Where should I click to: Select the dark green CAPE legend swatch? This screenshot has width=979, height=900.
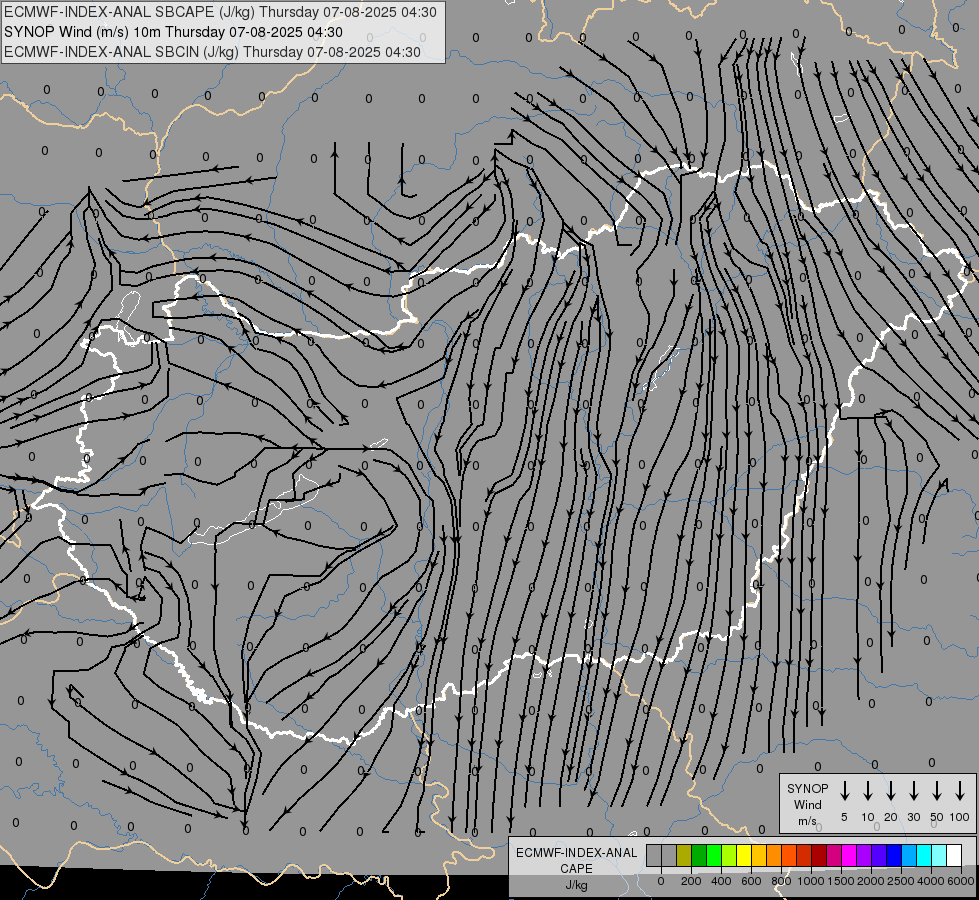[699, 855]
